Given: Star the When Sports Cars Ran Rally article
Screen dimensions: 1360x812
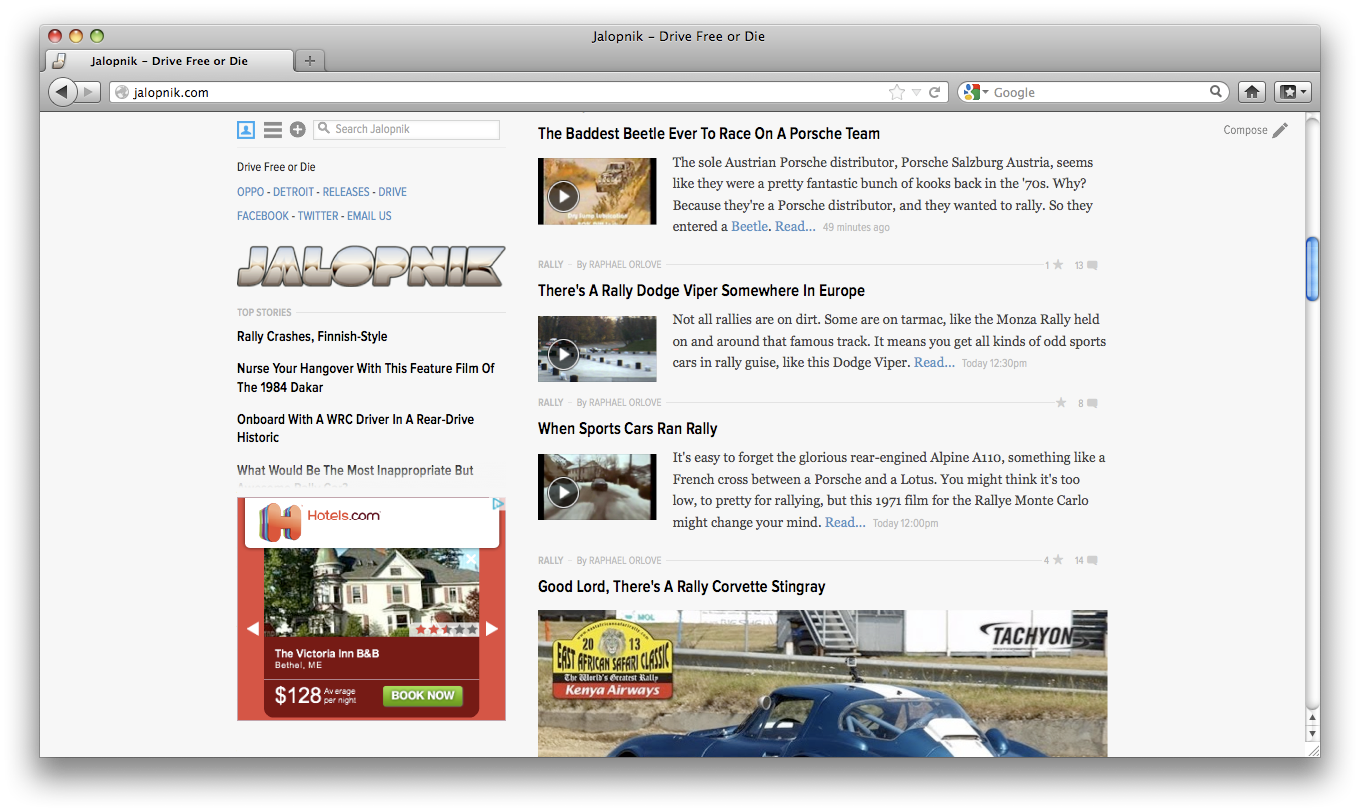Looking at the screenshot, I should coord(1058,560).
